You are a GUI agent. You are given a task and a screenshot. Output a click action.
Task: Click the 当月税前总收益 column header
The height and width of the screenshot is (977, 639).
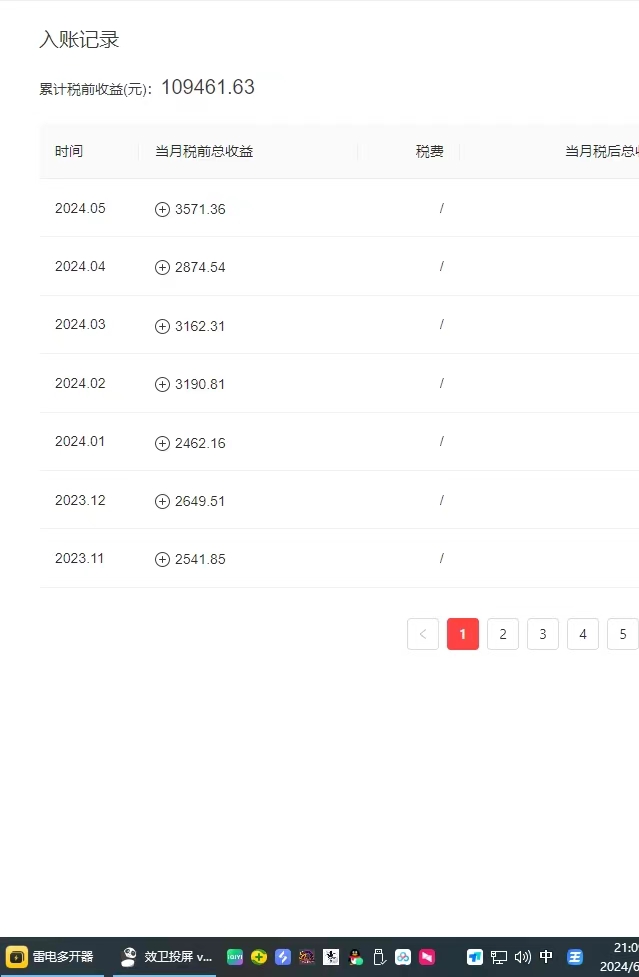tap(204, 152)
